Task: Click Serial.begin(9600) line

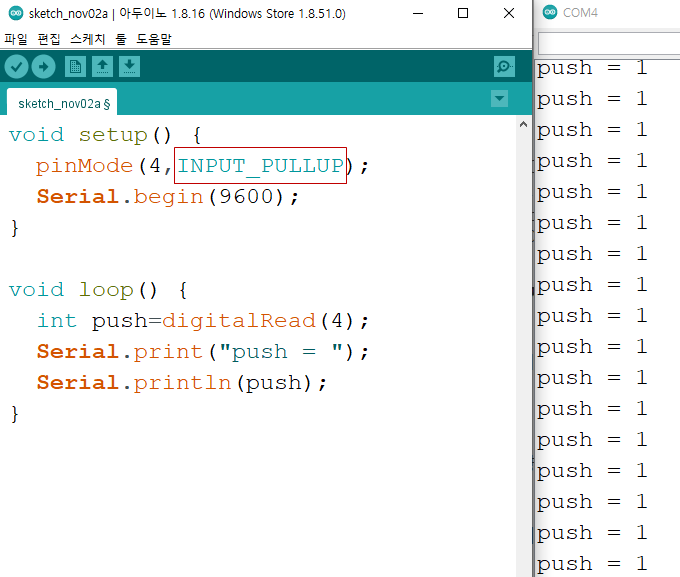Action: 168,197
